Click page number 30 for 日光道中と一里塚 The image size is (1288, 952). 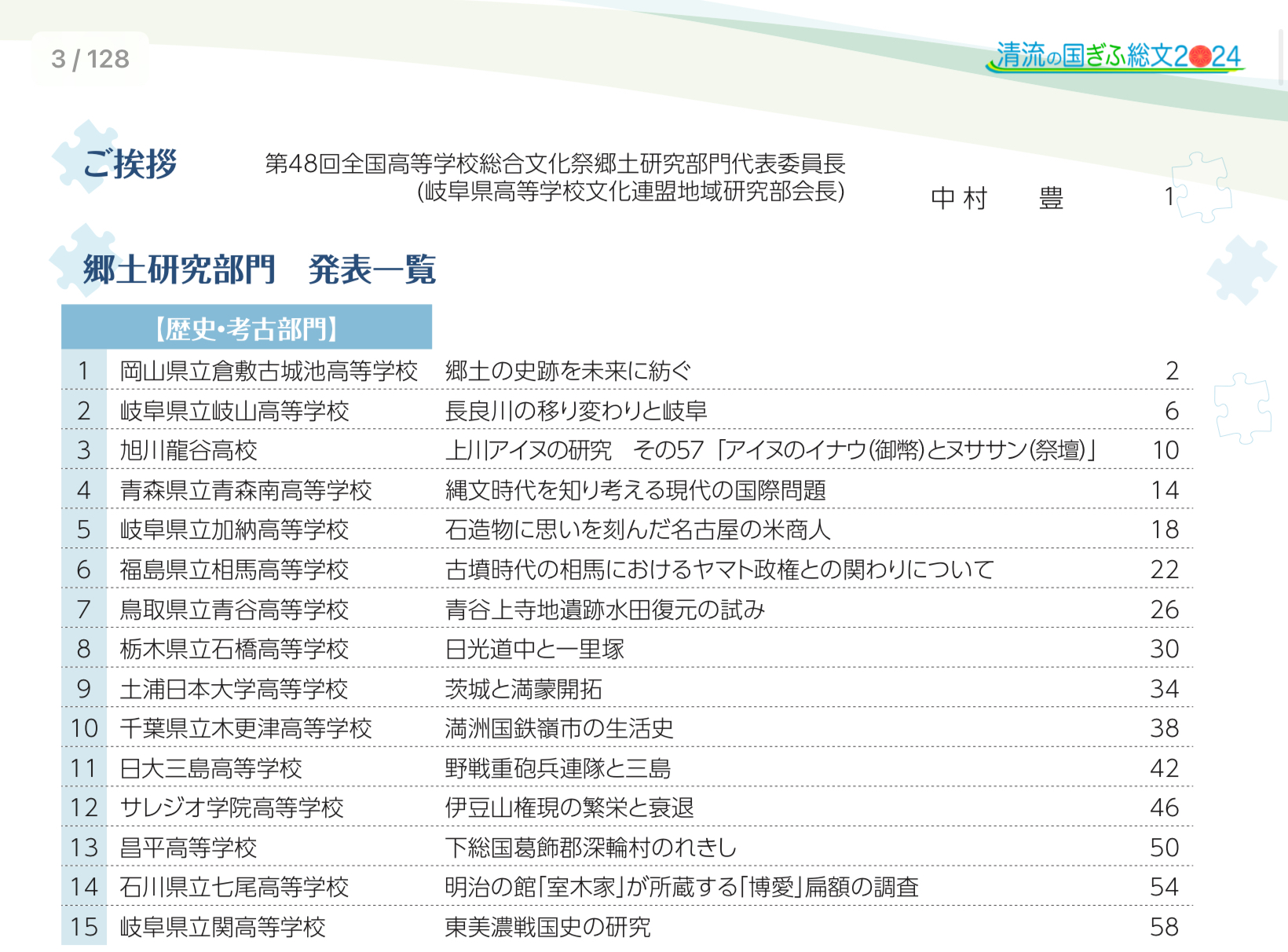1164,649
